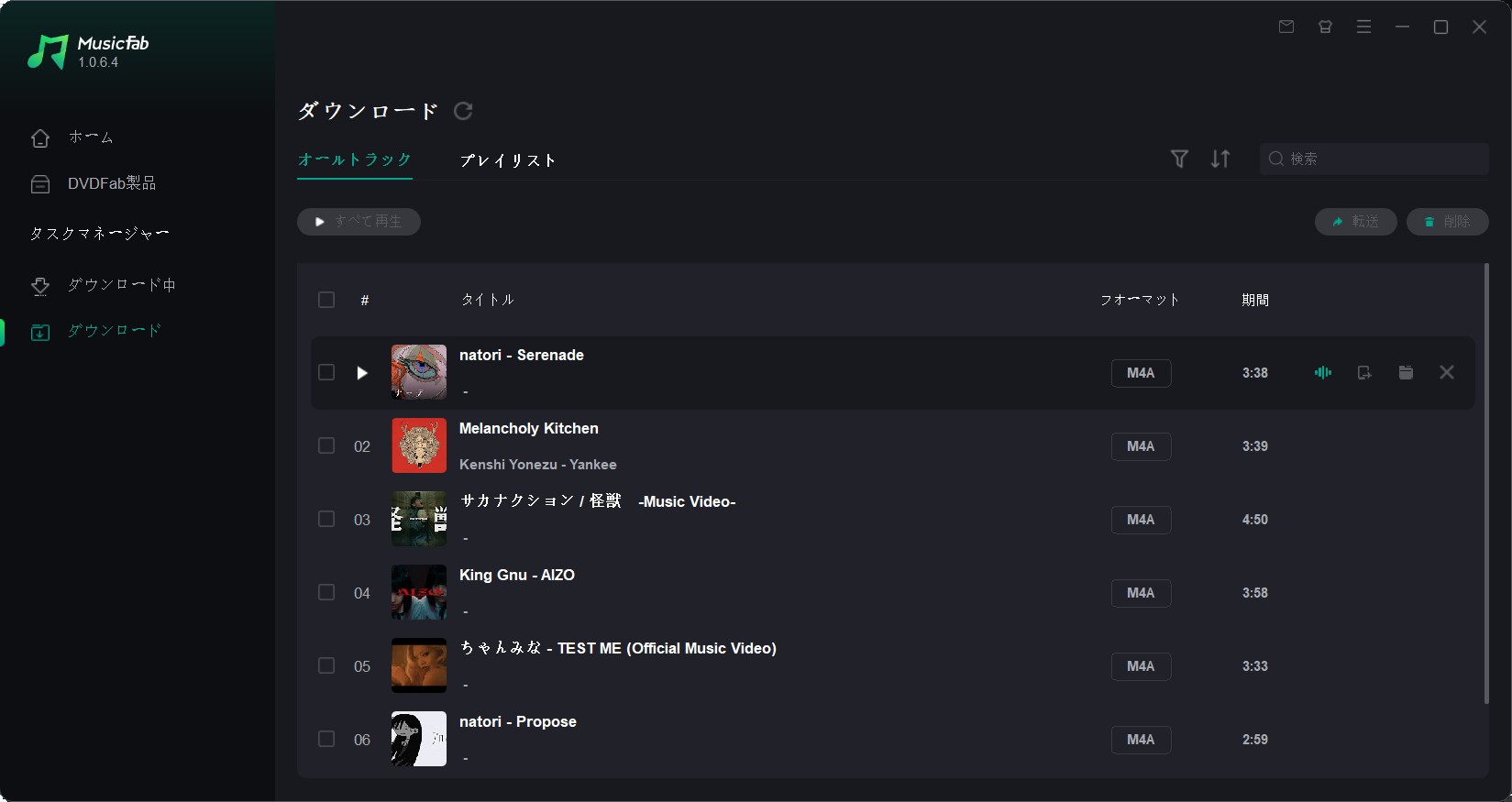Open the DVDFab製品 products page

[112, 183]
